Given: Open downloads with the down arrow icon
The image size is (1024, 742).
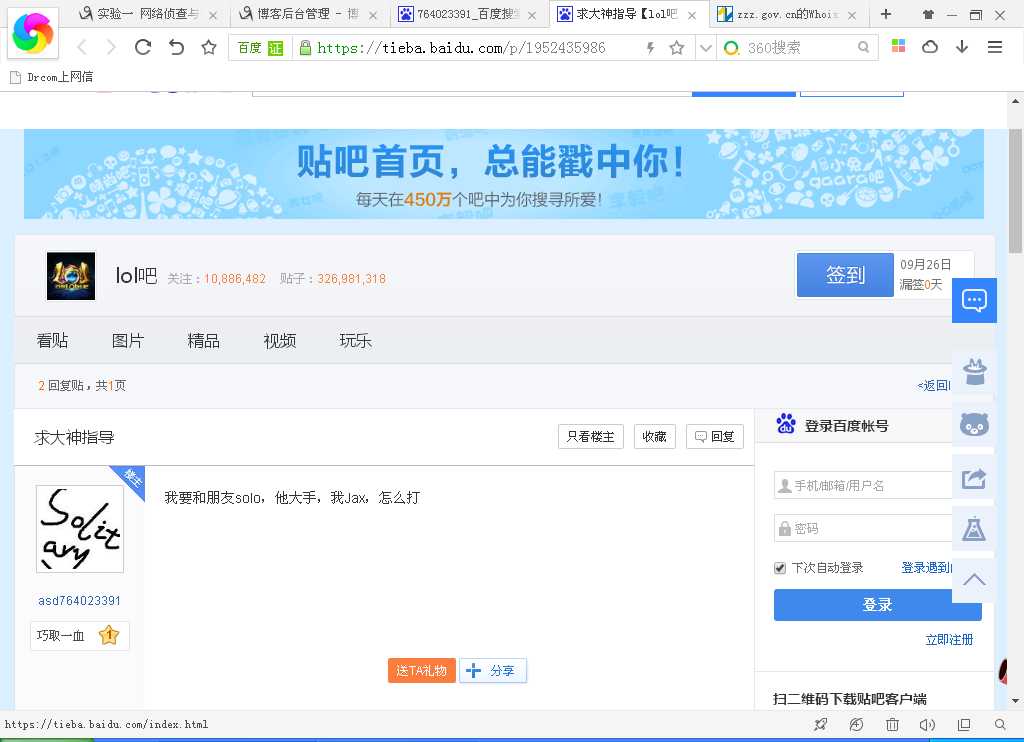Looking at the screenshot, I should point(962,46).
